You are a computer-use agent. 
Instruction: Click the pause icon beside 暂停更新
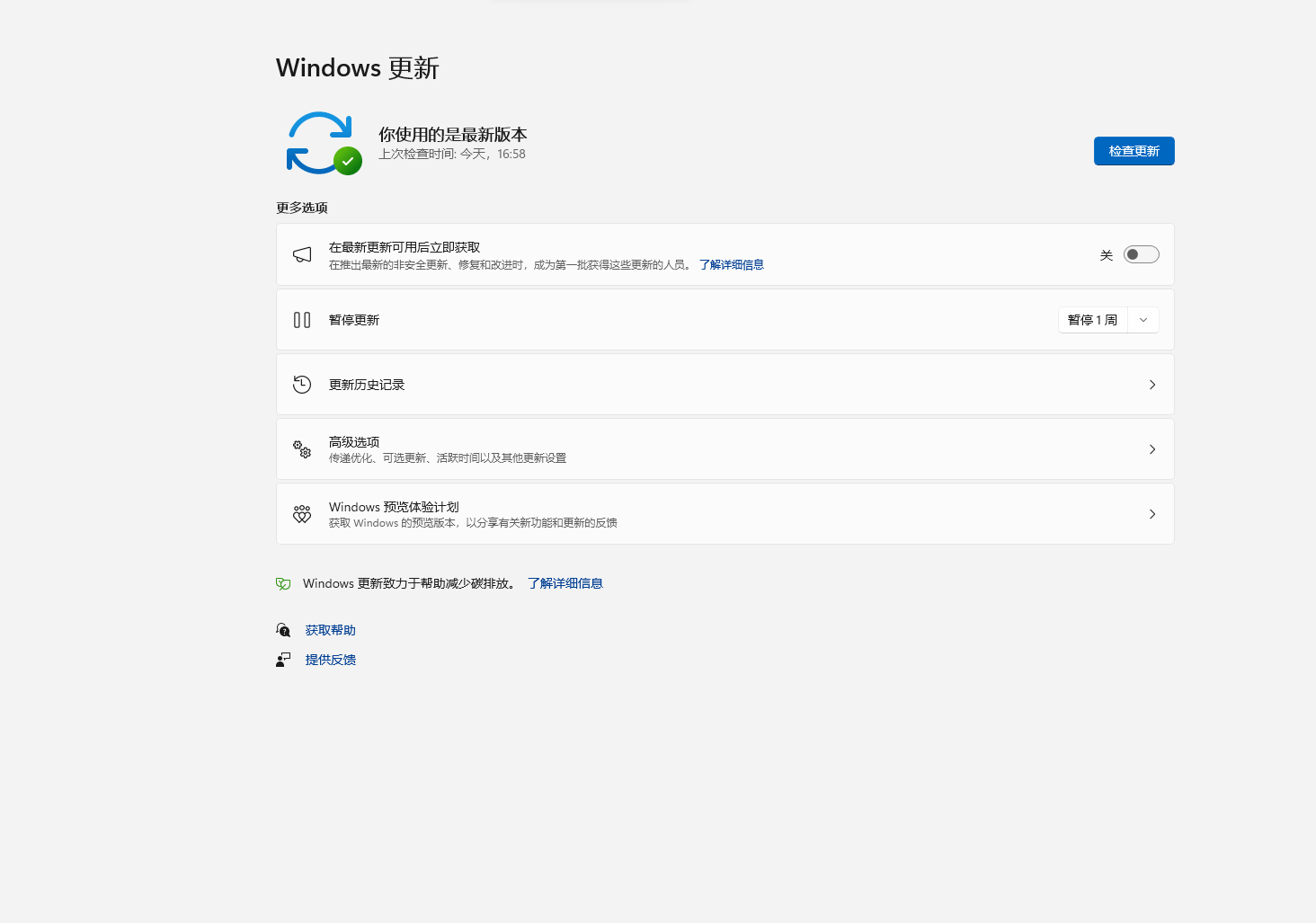(302, 320)
